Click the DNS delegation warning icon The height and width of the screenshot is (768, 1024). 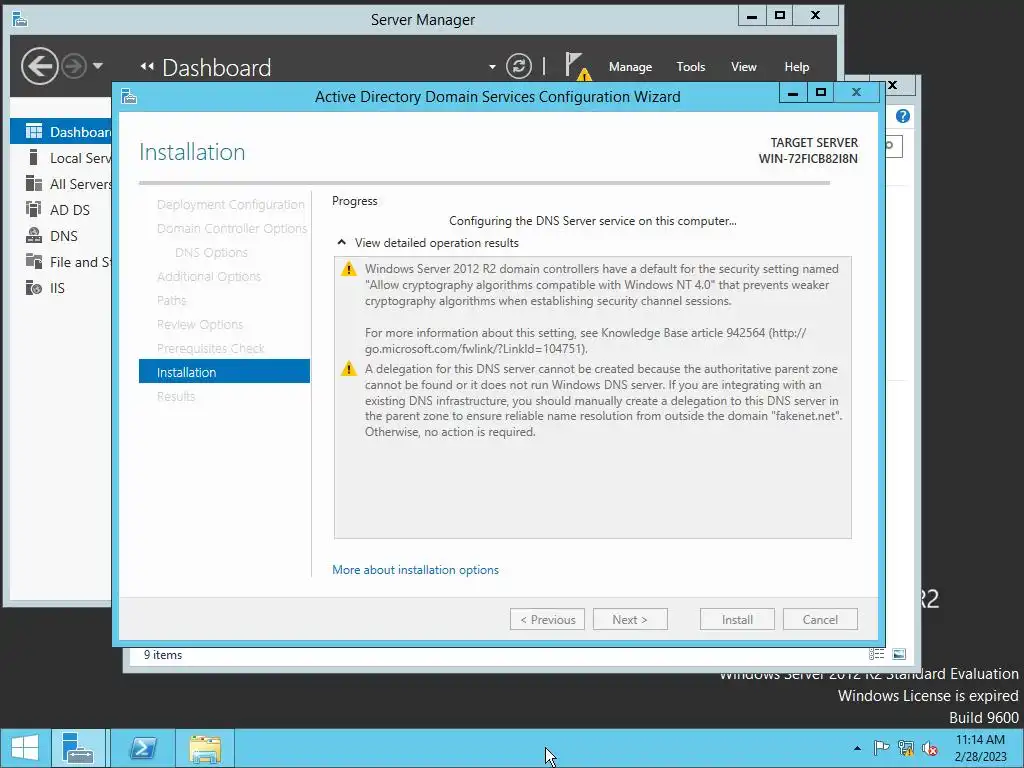coord(349,368)
